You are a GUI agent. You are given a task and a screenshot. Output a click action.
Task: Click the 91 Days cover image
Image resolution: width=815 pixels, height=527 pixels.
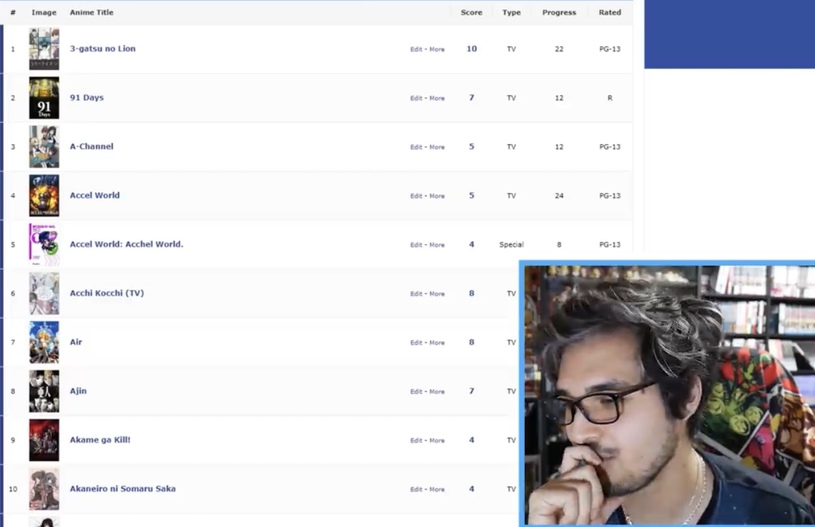coord(44,98)
